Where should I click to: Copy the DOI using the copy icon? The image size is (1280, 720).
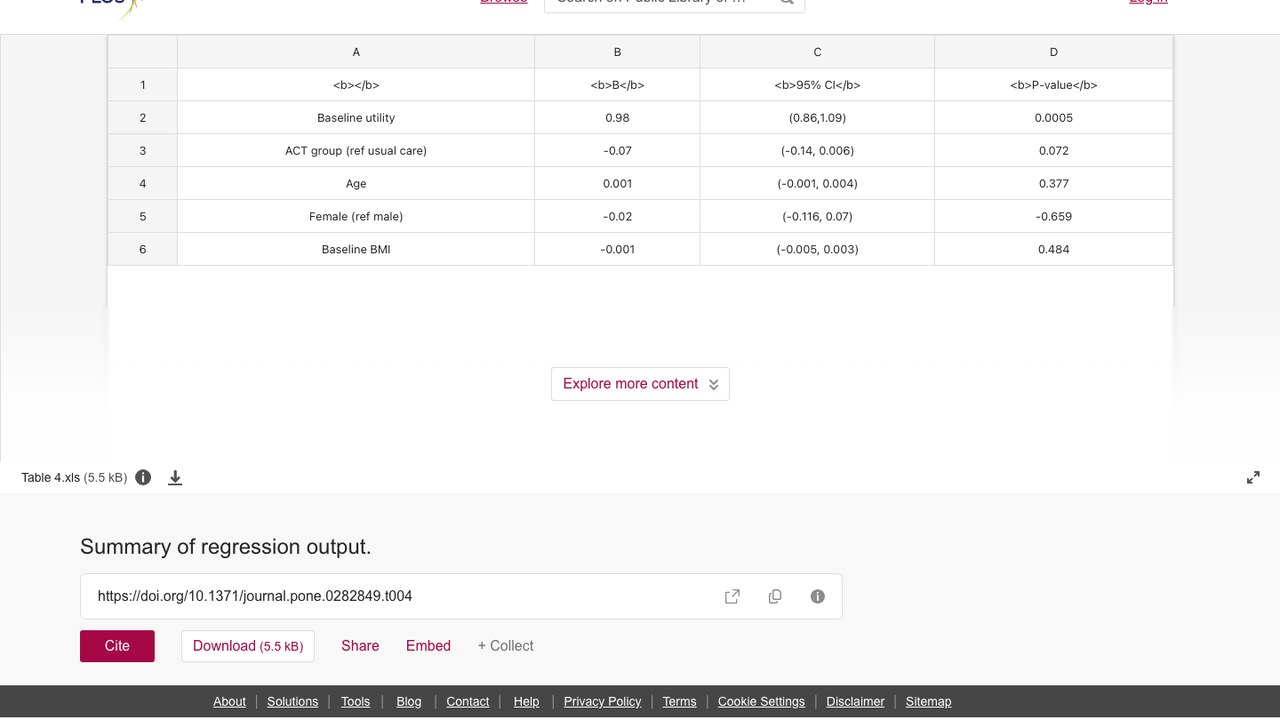[x=775, y=596]
